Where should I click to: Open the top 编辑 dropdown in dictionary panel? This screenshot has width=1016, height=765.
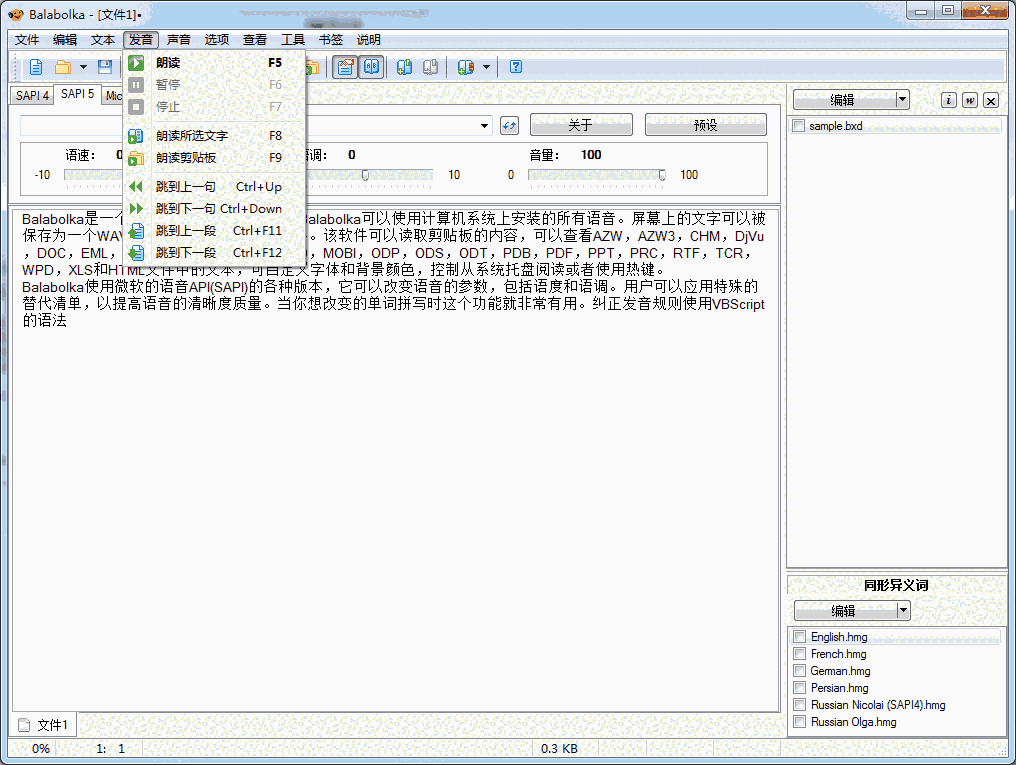[902, 99]
